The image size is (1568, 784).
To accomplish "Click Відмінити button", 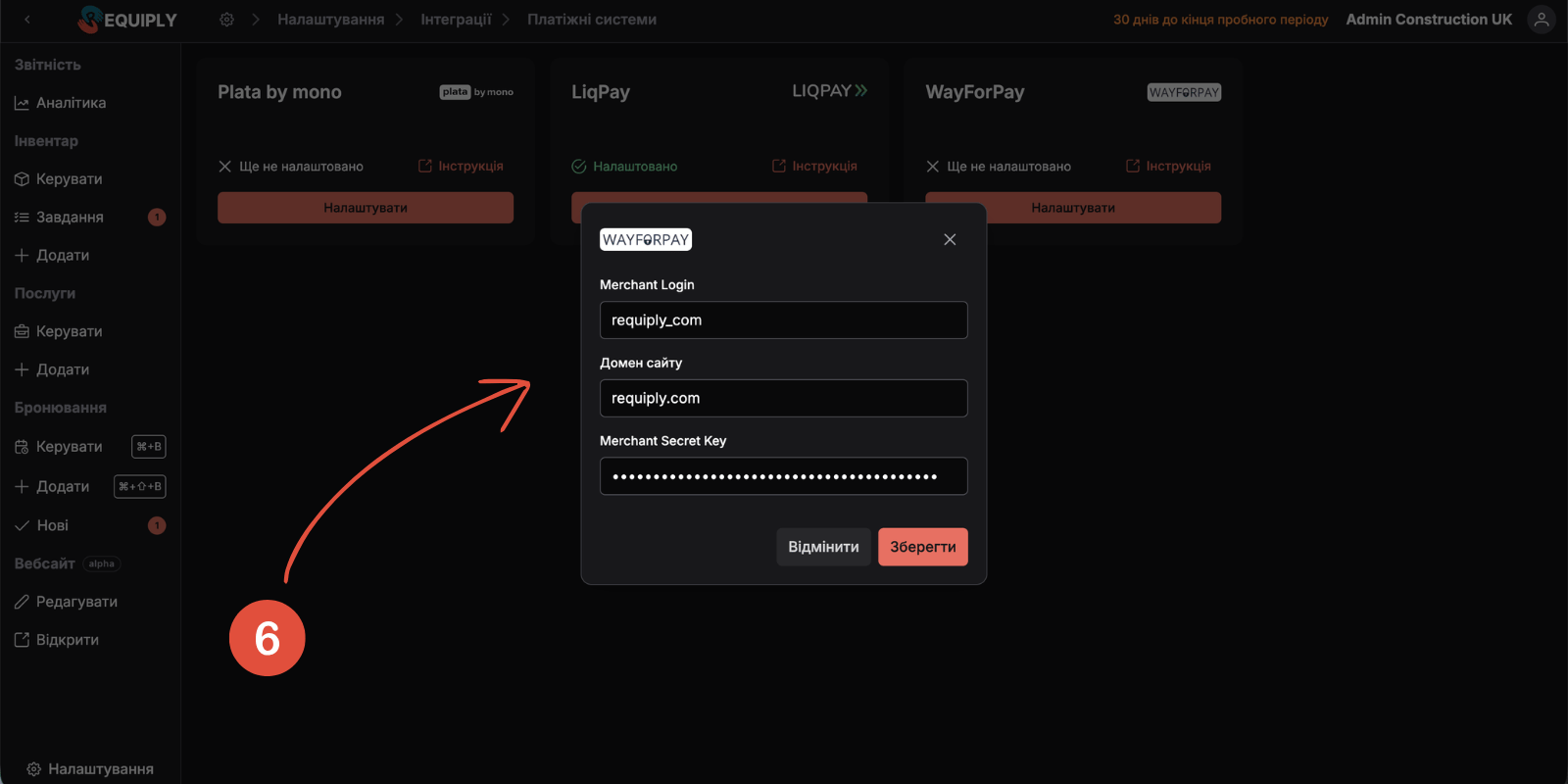I will [x=823, y=547].
